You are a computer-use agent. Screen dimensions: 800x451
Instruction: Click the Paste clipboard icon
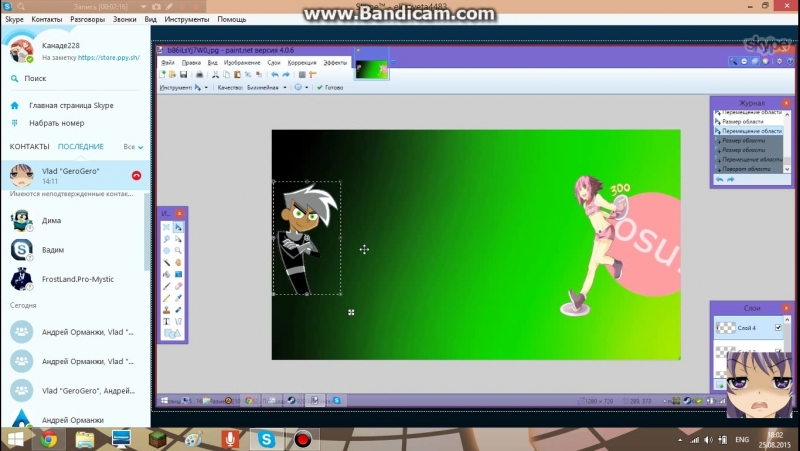click(x=237, y=74)
